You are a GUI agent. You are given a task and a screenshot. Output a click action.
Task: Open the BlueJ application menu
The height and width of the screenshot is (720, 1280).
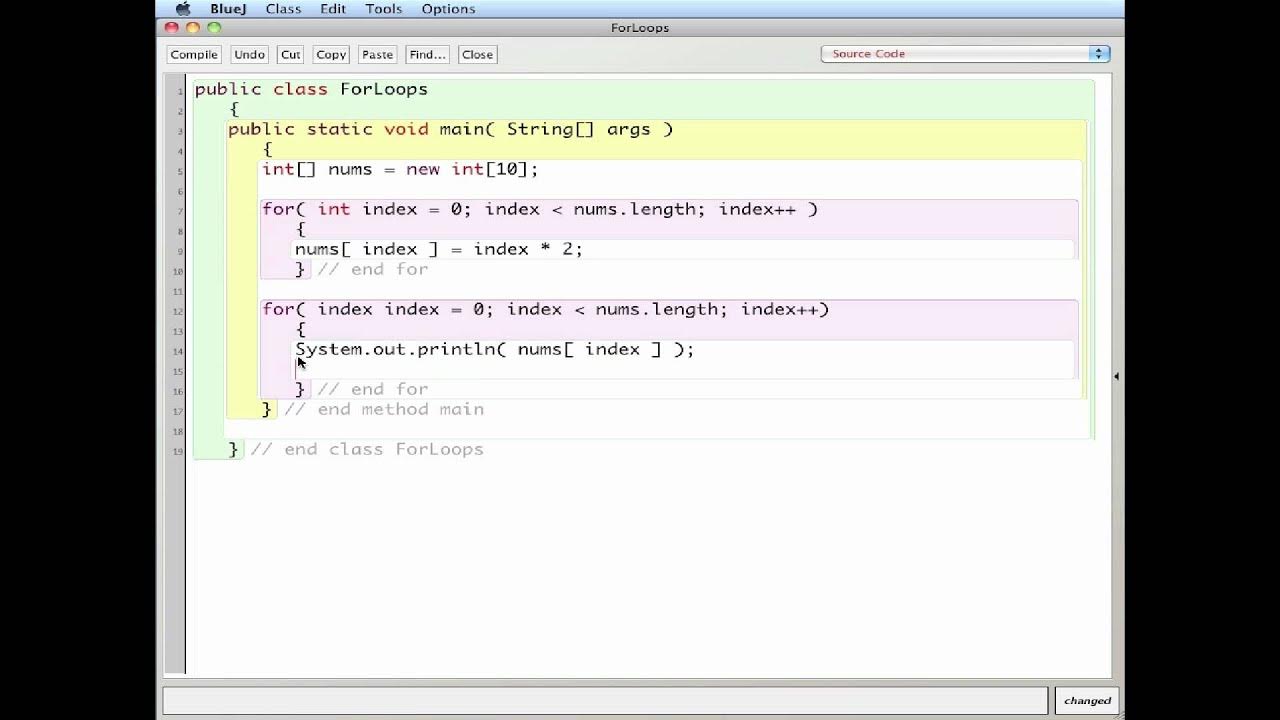coord(229,9)
